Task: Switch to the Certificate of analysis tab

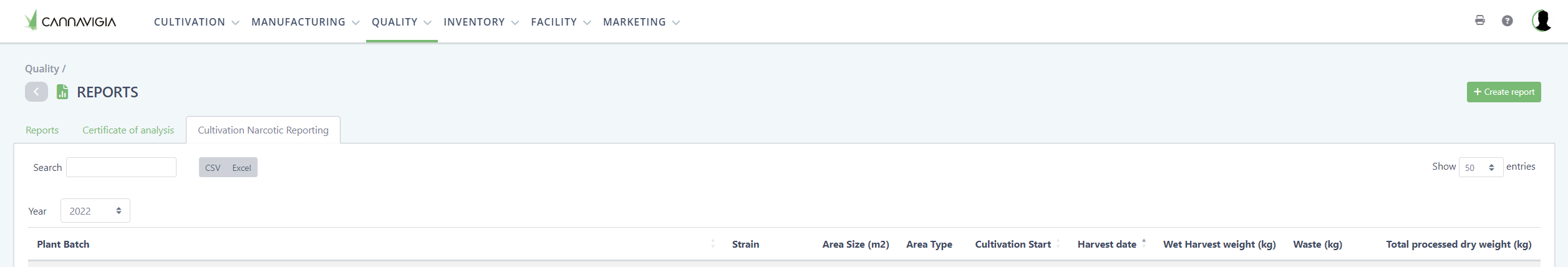Action: [x=128, y=130]
